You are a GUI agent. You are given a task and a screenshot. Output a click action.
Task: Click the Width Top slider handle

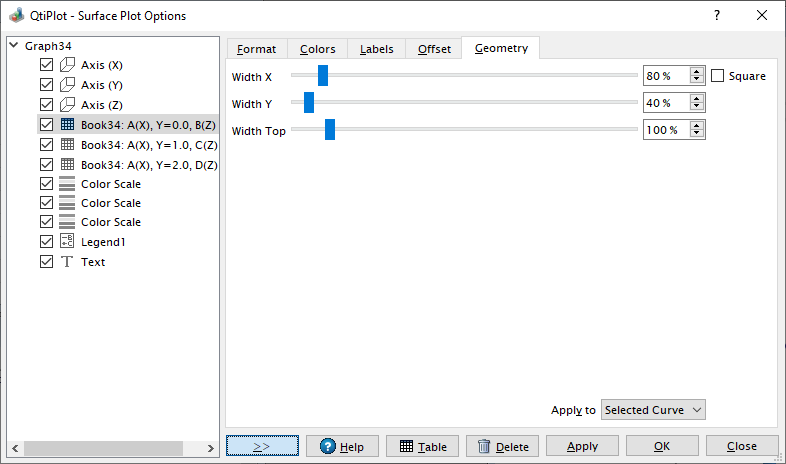point(330,129)
